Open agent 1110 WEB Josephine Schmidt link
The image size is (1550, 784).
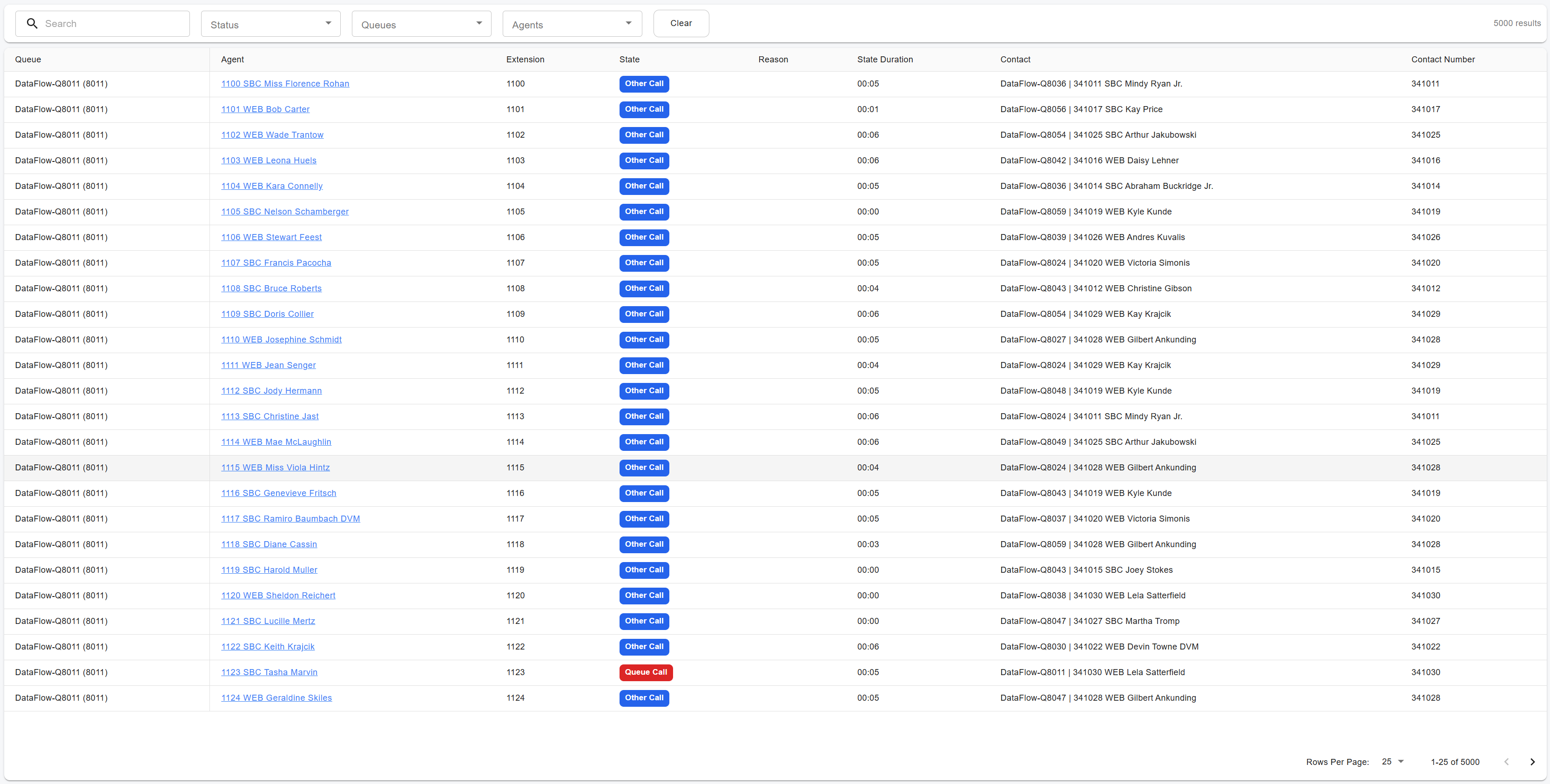click(281, 339)
